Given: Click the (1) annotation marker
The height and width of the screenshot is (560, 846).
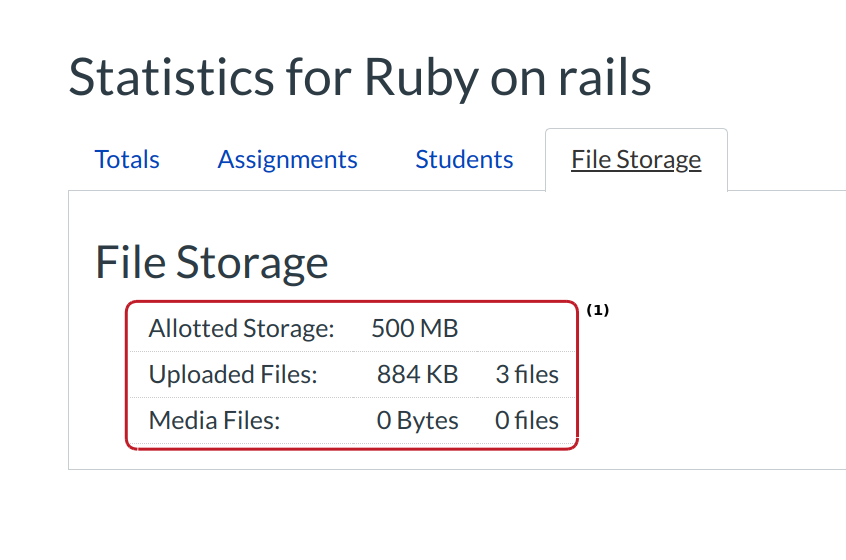Looking at the screenshot, I should 597,311.
